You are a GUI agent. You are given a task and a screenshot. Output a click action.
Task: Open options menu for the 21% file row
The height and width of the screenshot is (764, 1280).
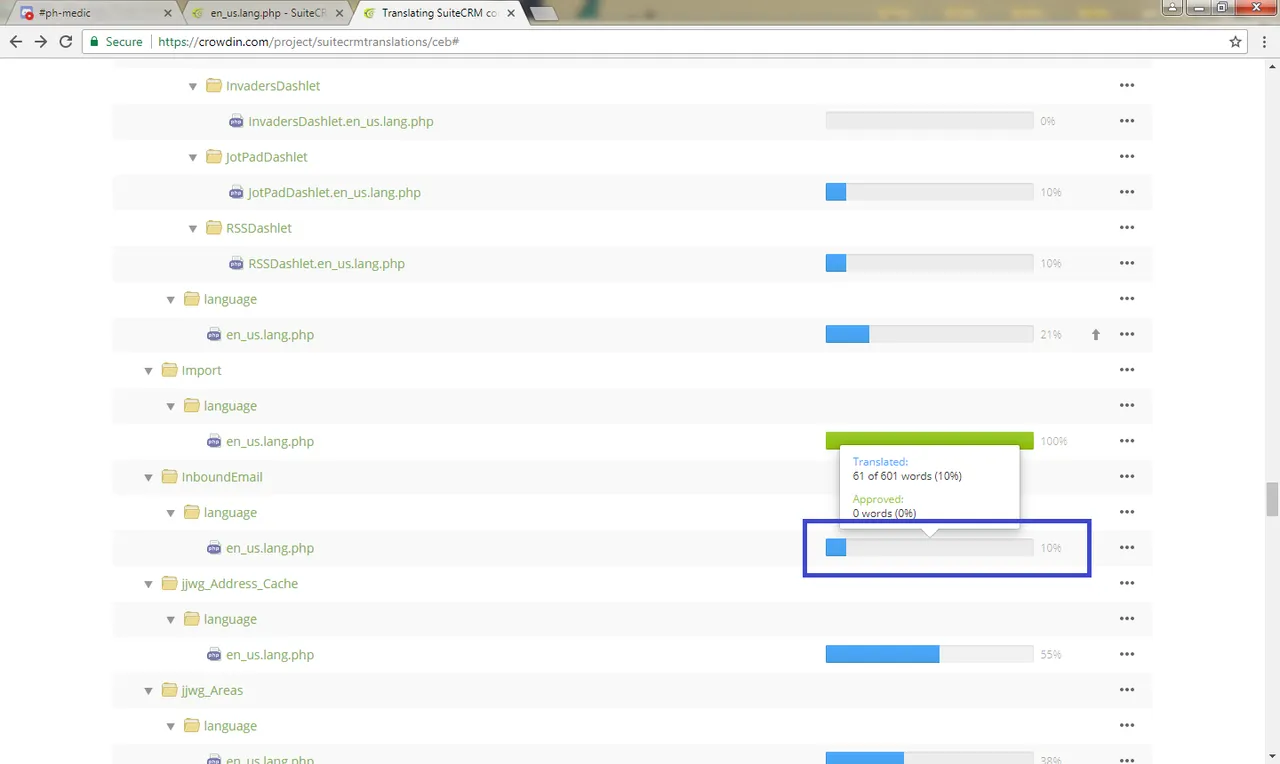point(1127,335)
